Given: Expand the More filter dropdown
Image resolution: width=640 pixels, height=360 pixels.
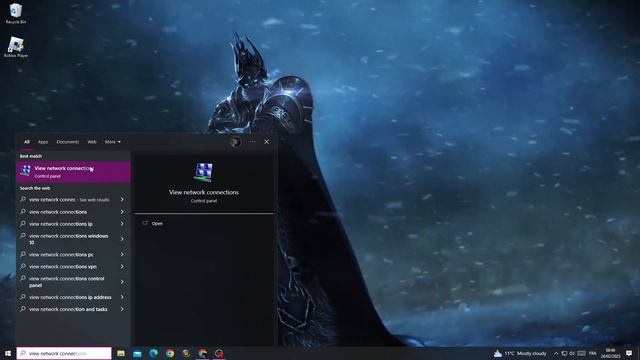Looking at the screenshot, I should (x=113, y=142).
